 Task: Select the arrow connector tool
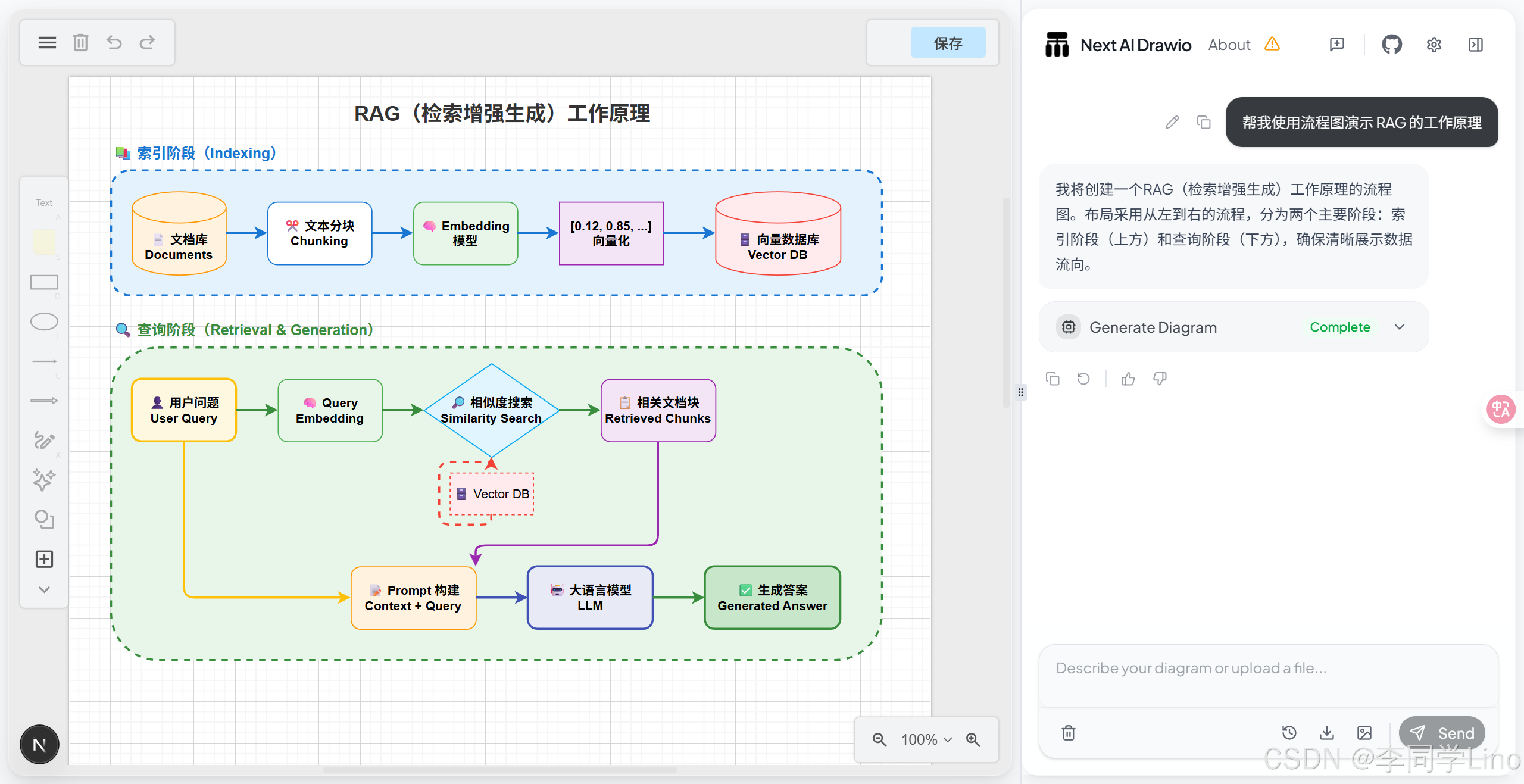click(44, 401)
